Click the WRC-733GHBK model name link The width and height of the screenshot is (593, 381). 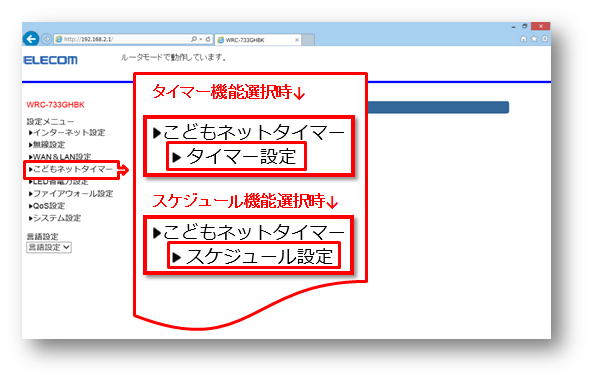click(x=56, y=105)
